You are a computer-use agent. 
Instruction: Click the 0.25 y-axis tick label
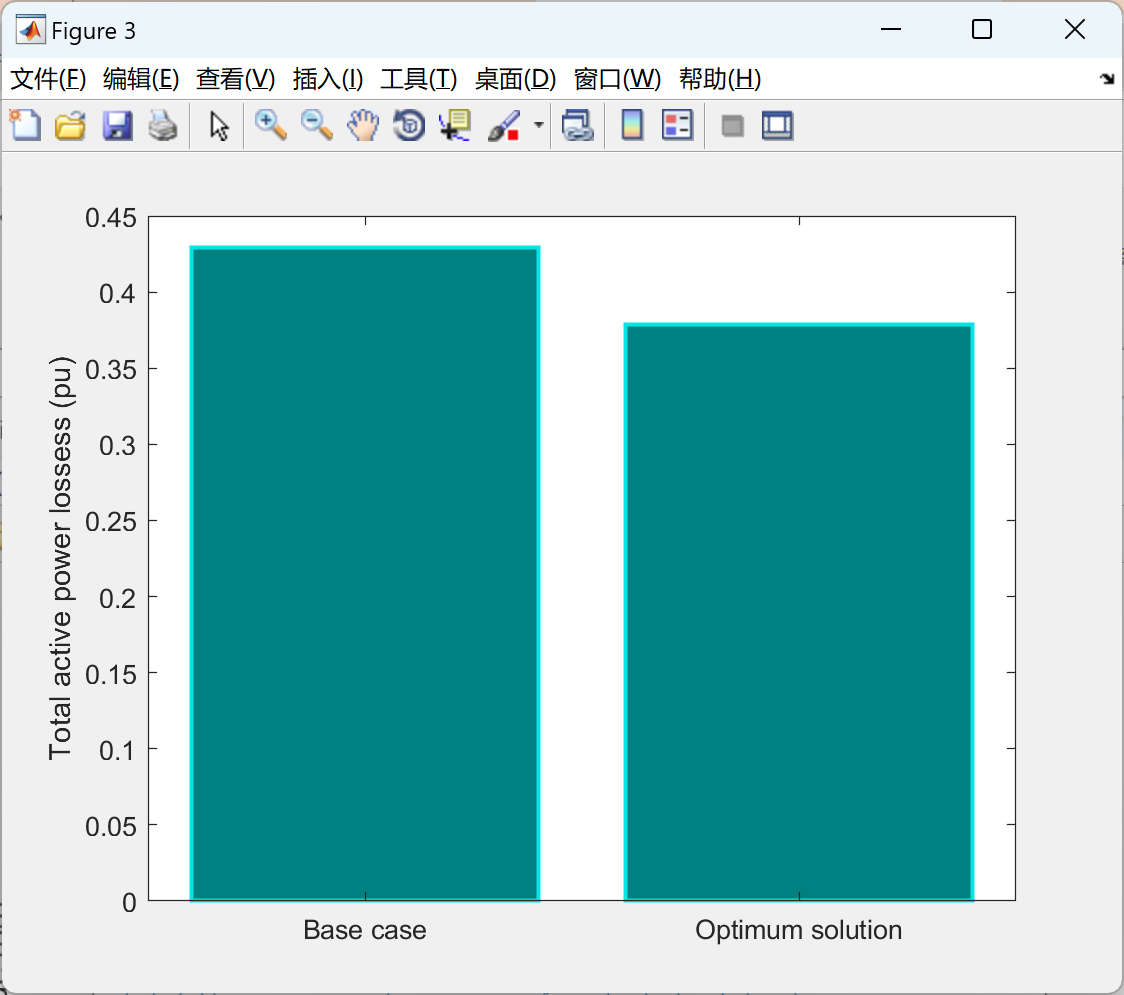click(111, 521)
